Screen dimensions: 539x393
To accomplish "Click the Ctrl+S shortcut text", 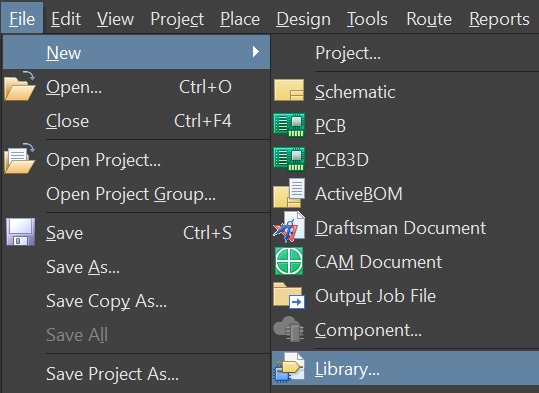I will [207, 232].
